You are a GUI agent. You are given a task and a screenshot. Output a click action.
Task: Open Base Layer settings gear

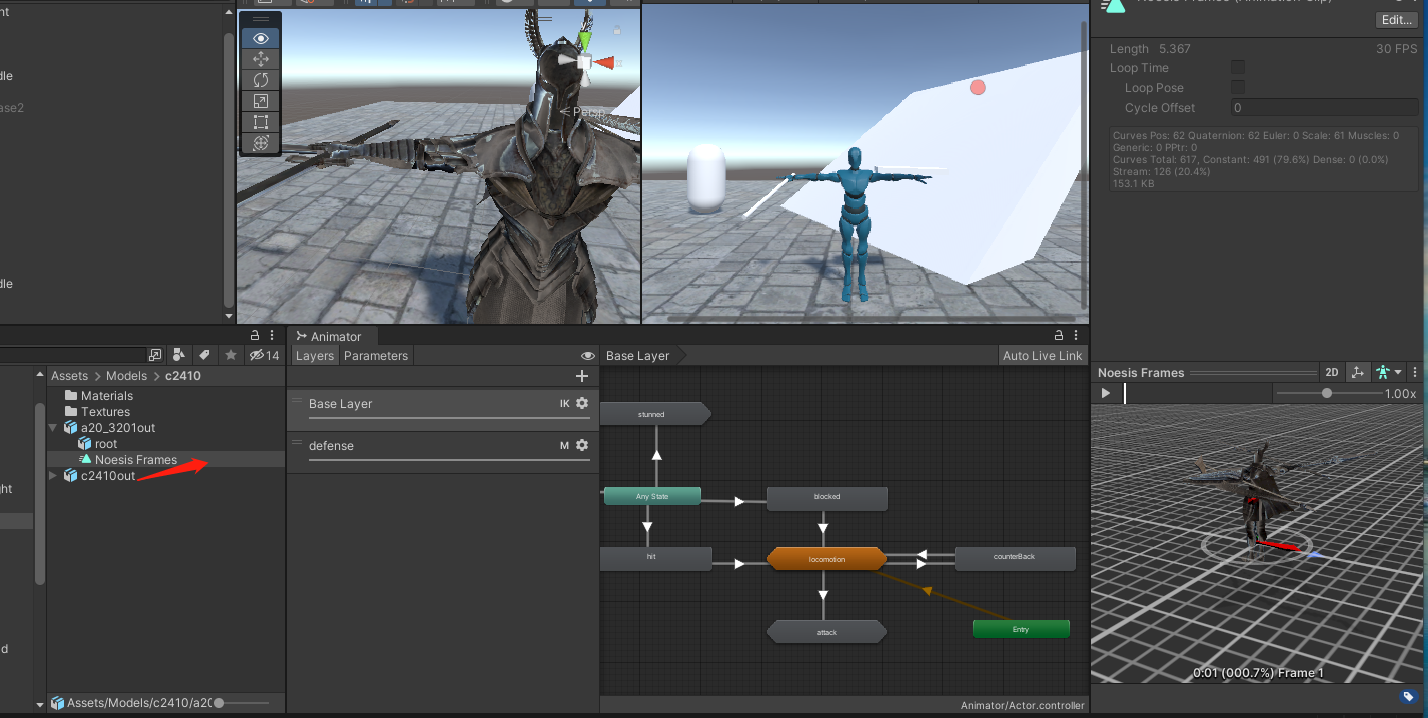(582, 404)
